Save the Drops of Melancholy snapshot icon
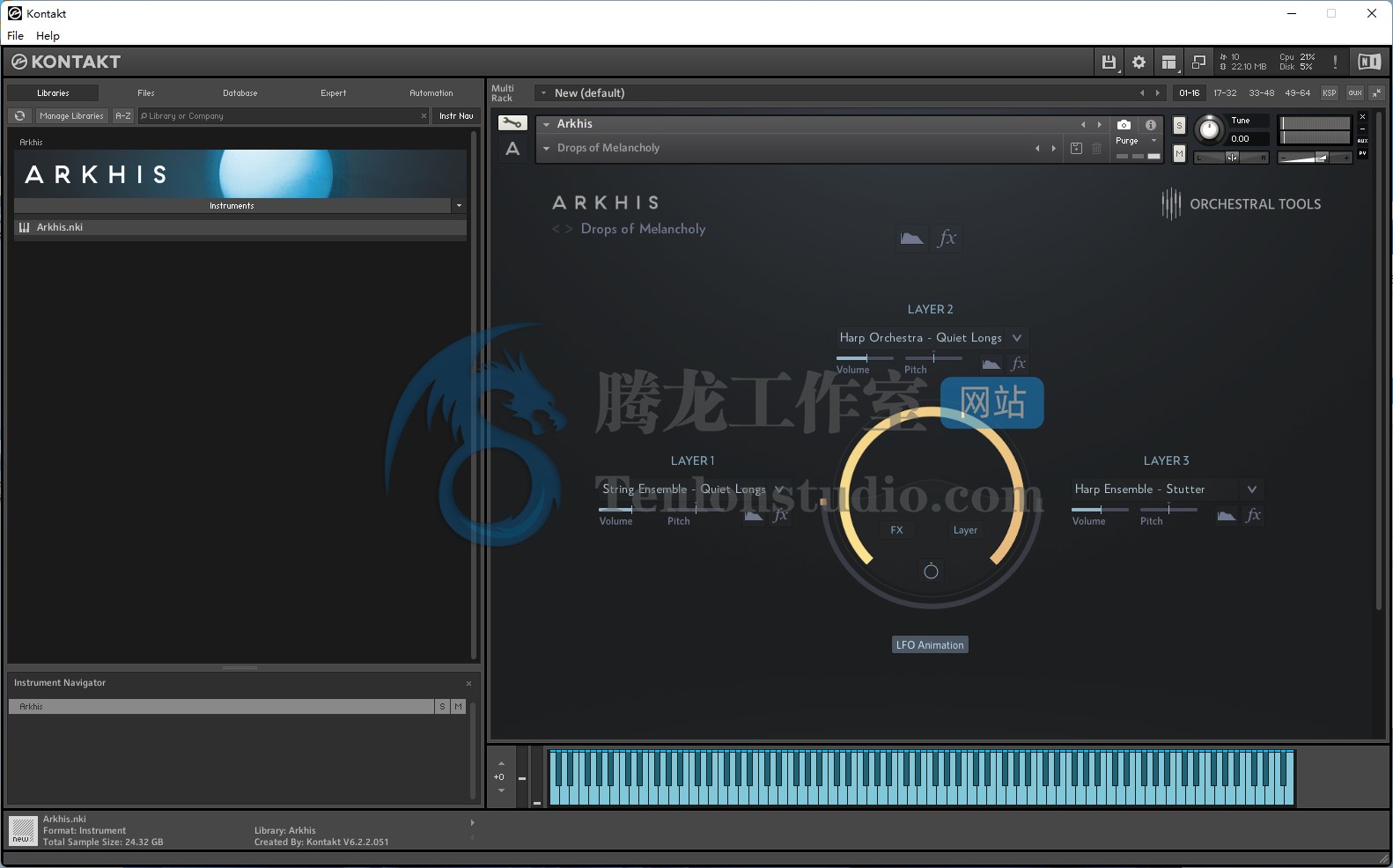The height and width of the screenshot is (868, 1393). (1076, 148)
